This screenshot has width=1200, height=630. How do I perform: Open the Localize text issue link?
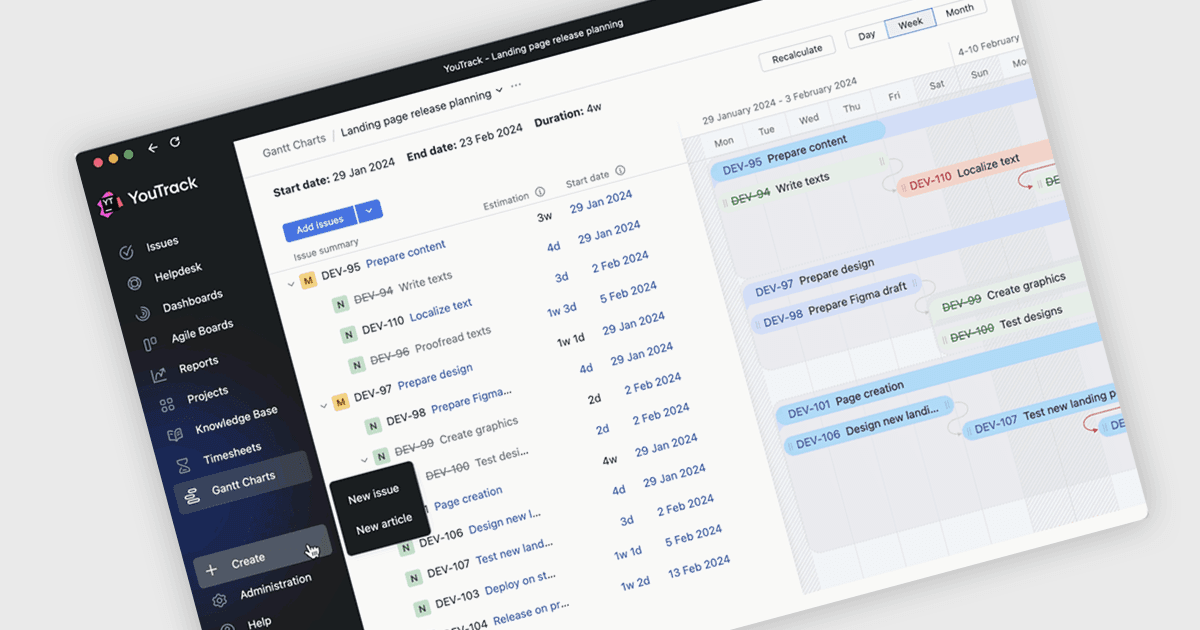[441, 311]
